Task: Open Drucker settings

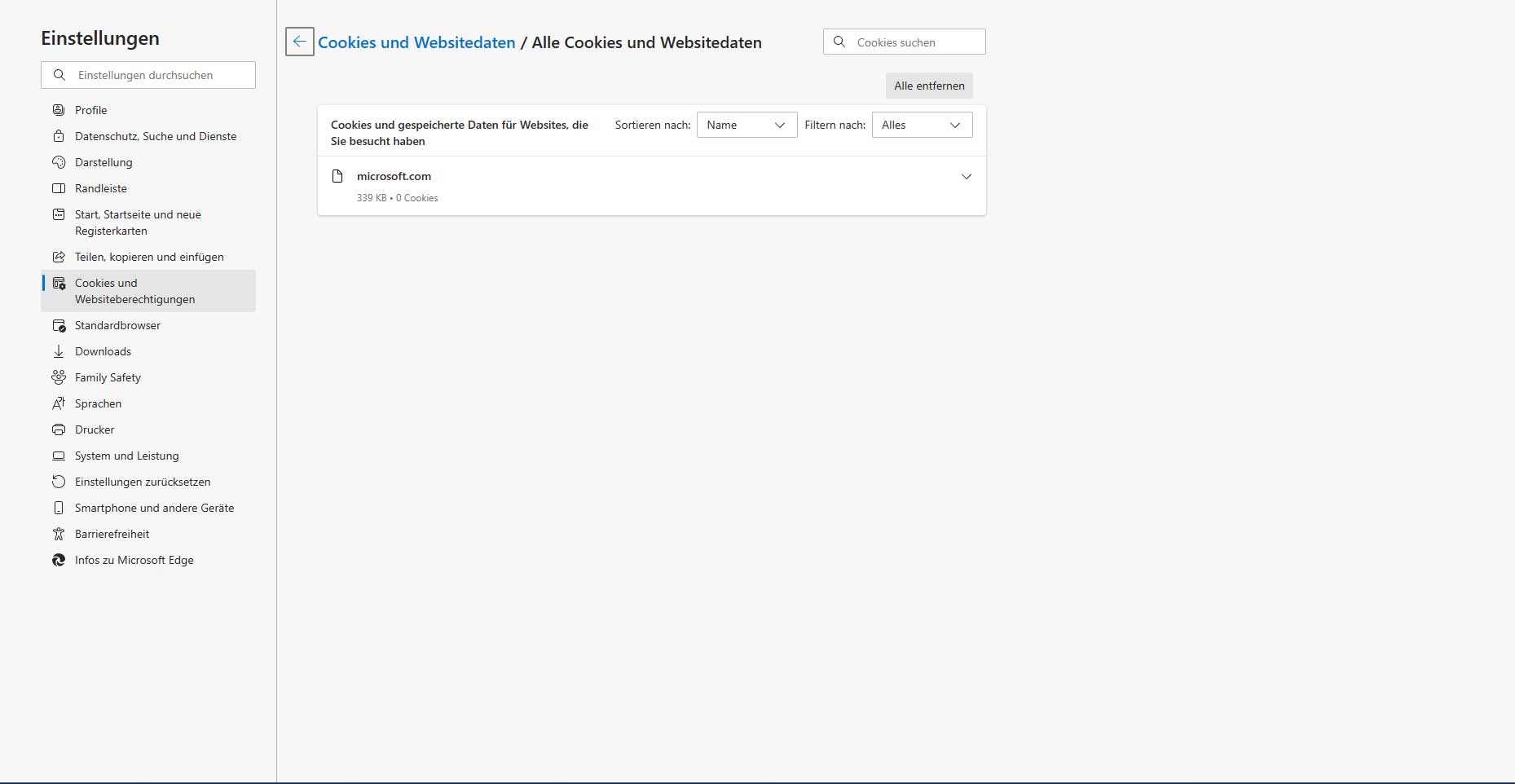Action: click(x=148, y=429)
